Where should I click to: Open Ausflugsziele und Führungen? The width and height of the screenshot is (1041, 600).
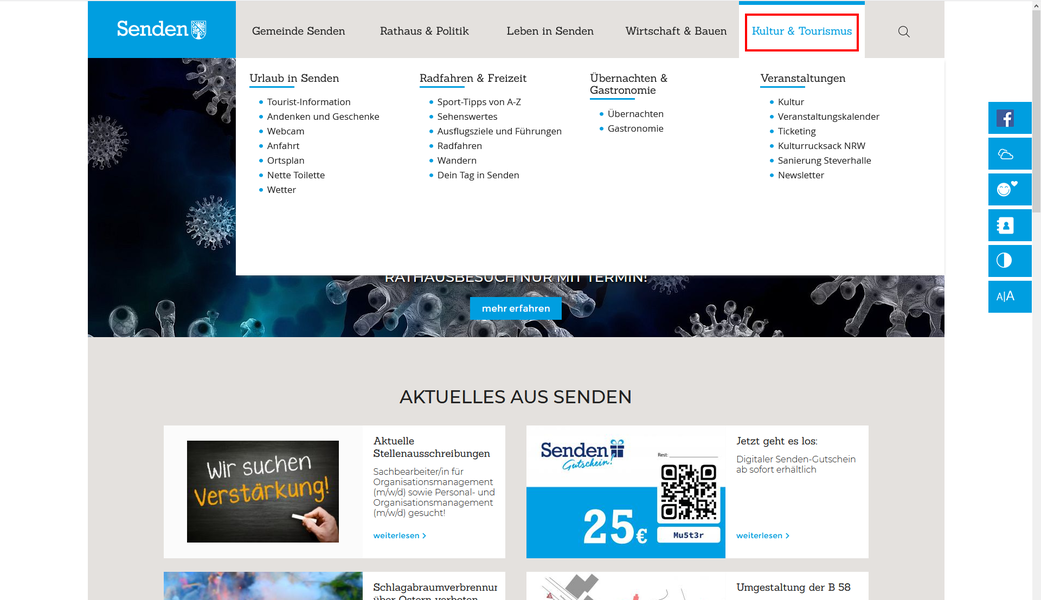(499, 131)
